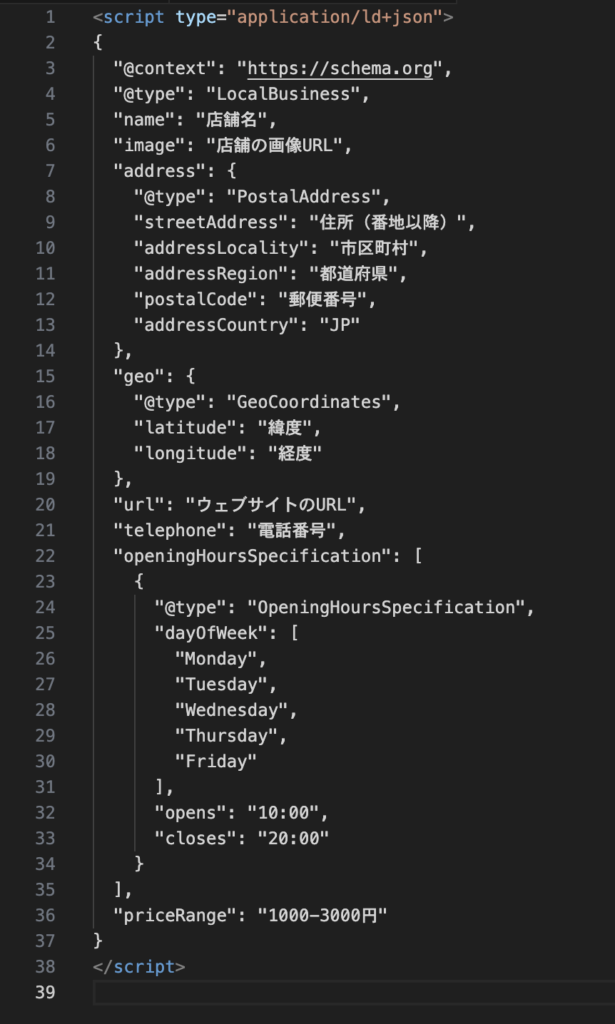Screen dimensions: 615x1024
Task: Click the opening script tag name
Action: coord(134,18)
